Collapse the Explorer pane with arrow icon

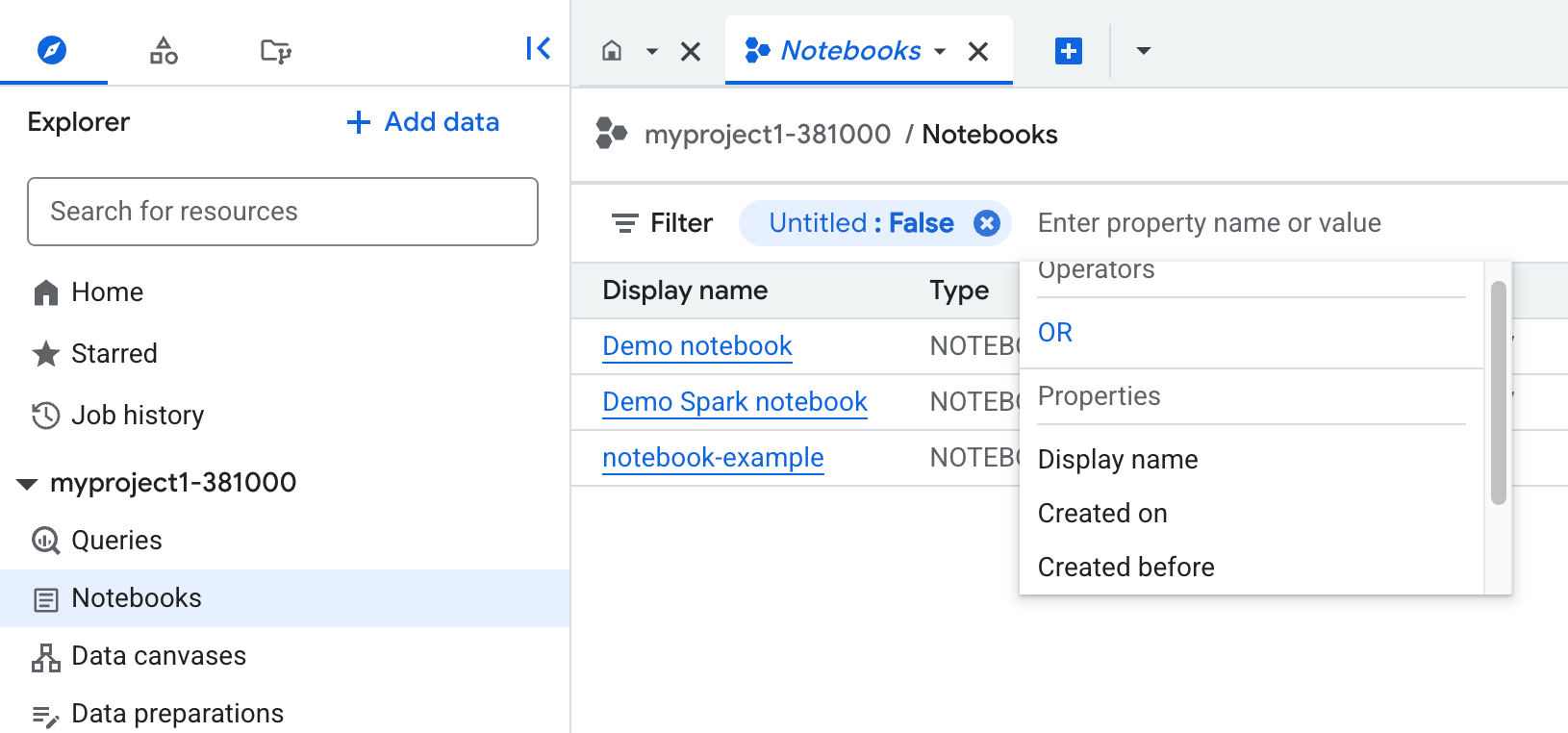tap(538, 48)
